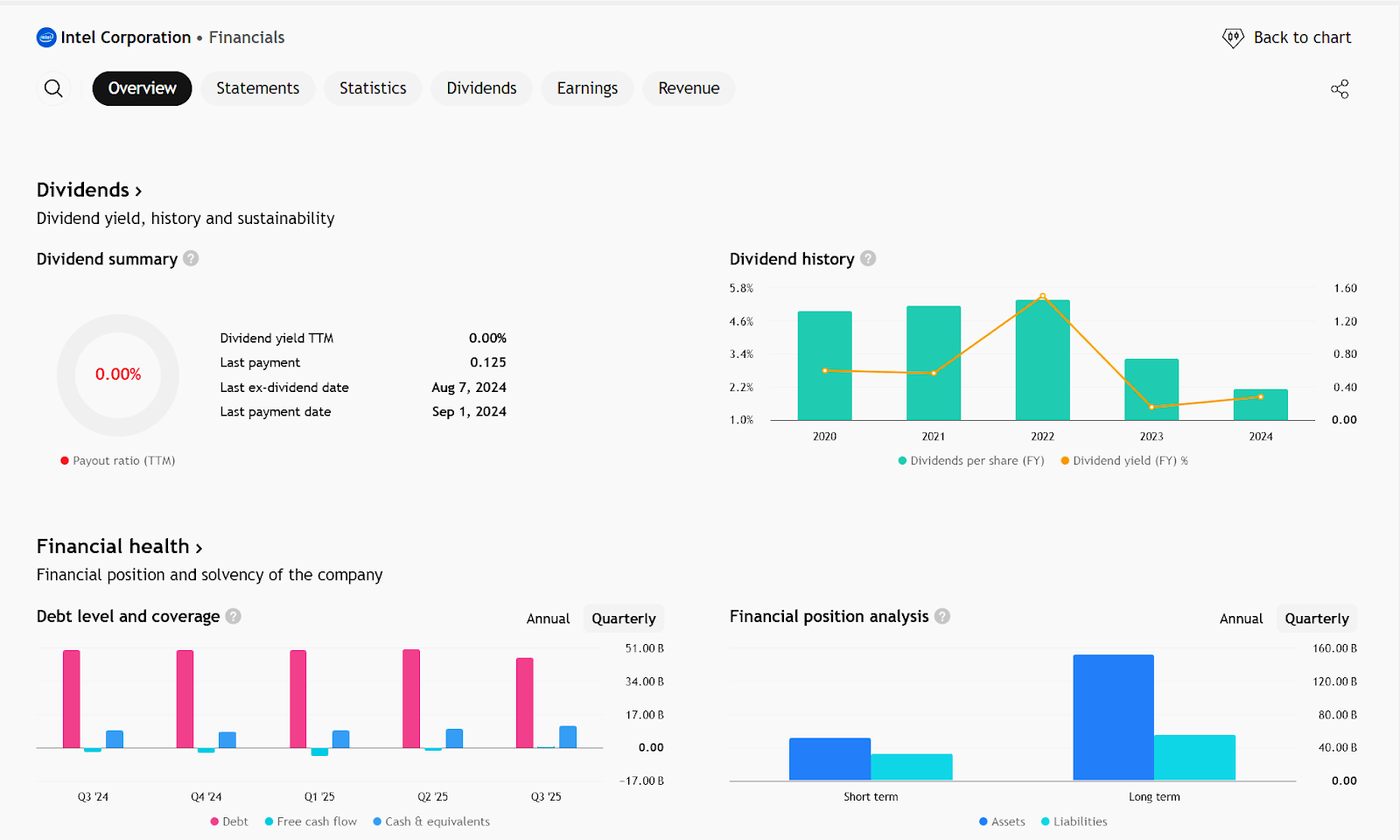
Task: Click the 2022 dividend history bar
Action: [1042, 360]
